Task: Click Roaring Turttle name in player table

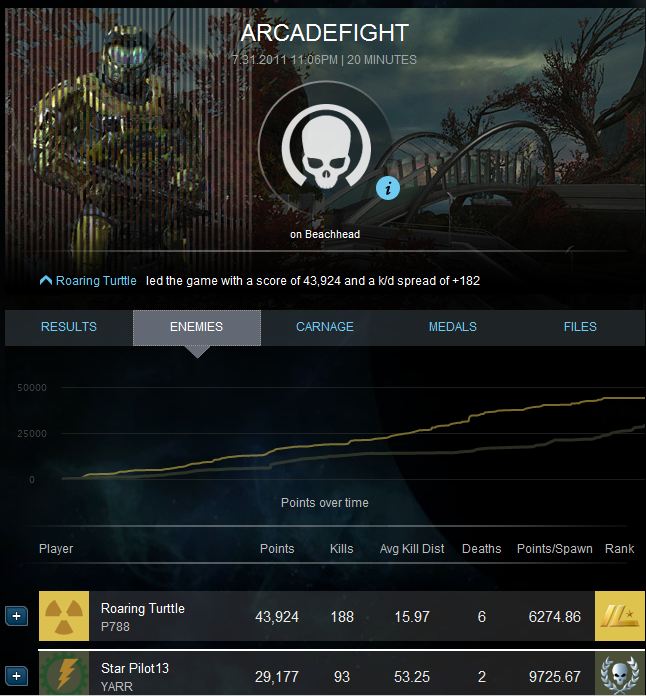Action: pos(143,609)
